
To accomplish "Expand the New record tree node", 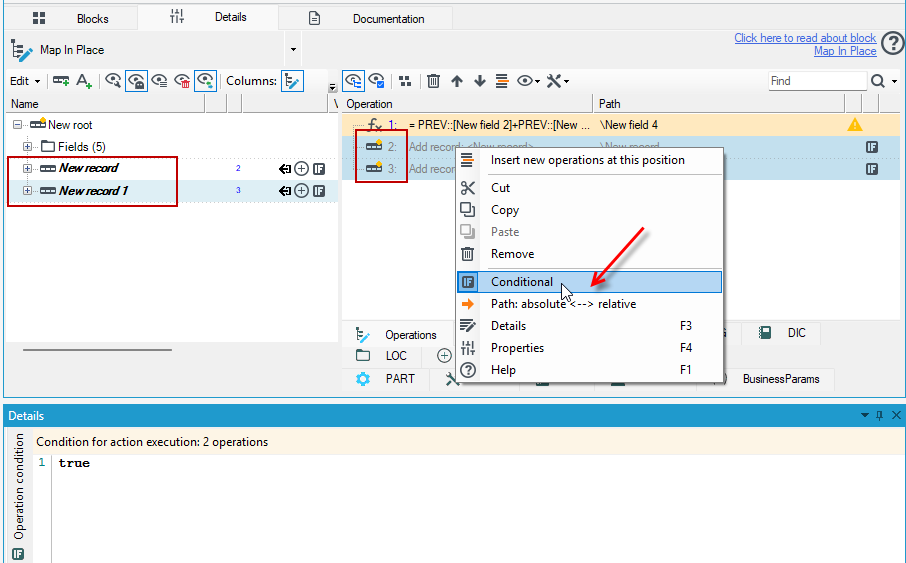I will (27, 168).
